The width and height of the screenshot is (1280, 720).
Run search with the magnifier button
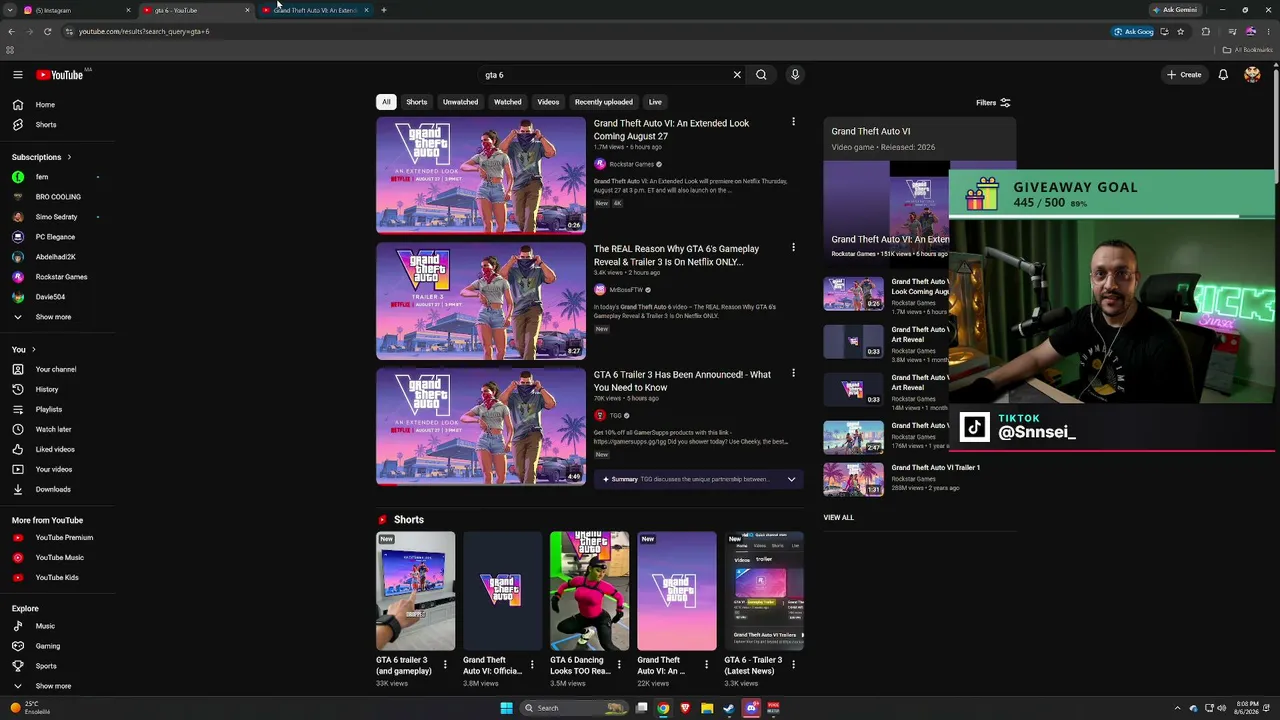[761, 75]
